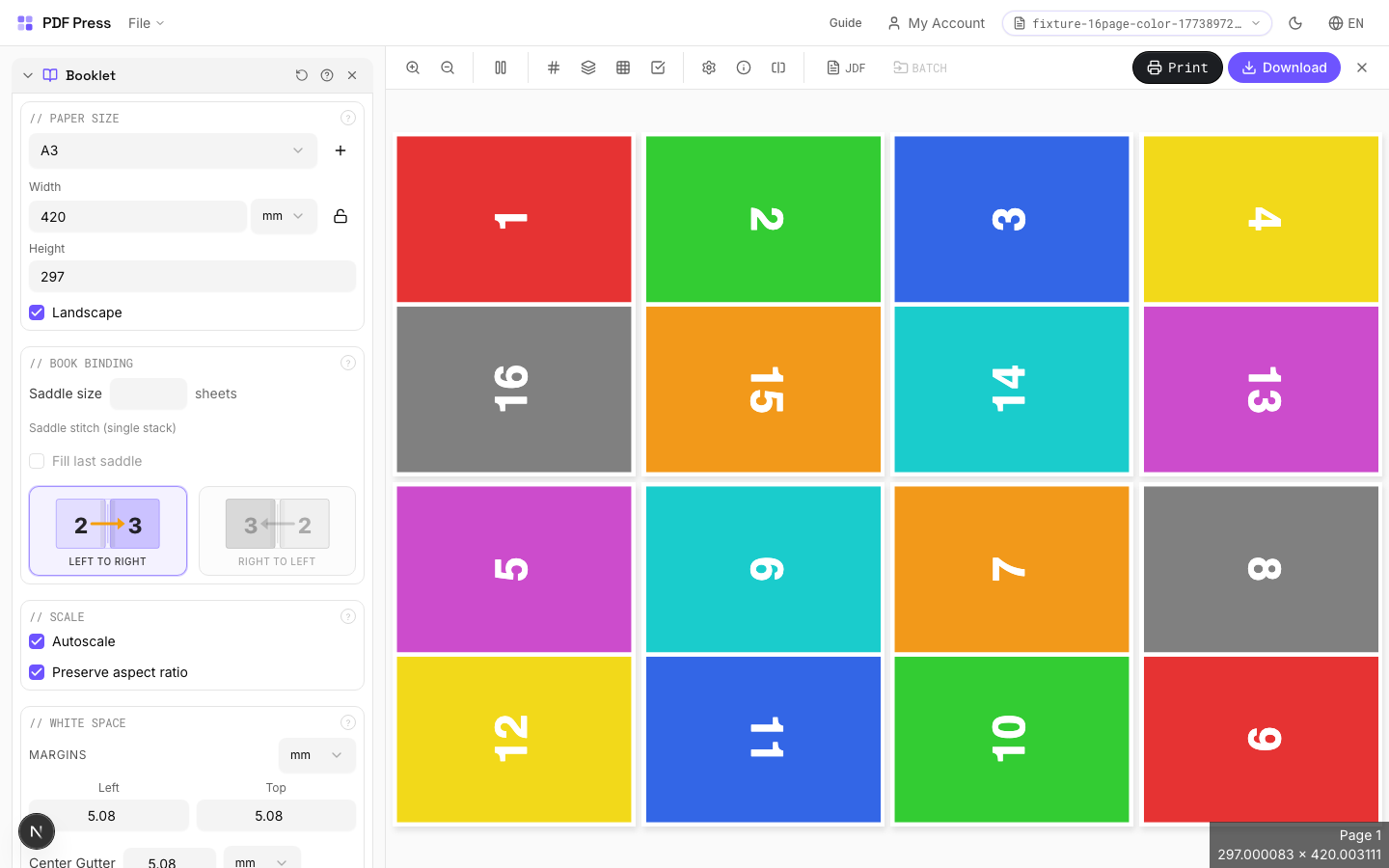Image resolution: width=1389 pixels, height=868 pixels.
Task: Reset the Booklet panel with the undo icon
Action: pyautogui.click(x=302, y=74)
